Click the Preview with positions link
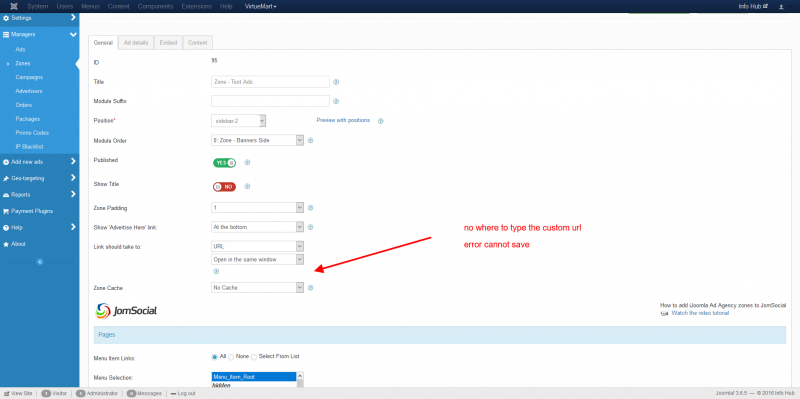The height and width of the screenshot is (399, 800). (x=343, y=120)
